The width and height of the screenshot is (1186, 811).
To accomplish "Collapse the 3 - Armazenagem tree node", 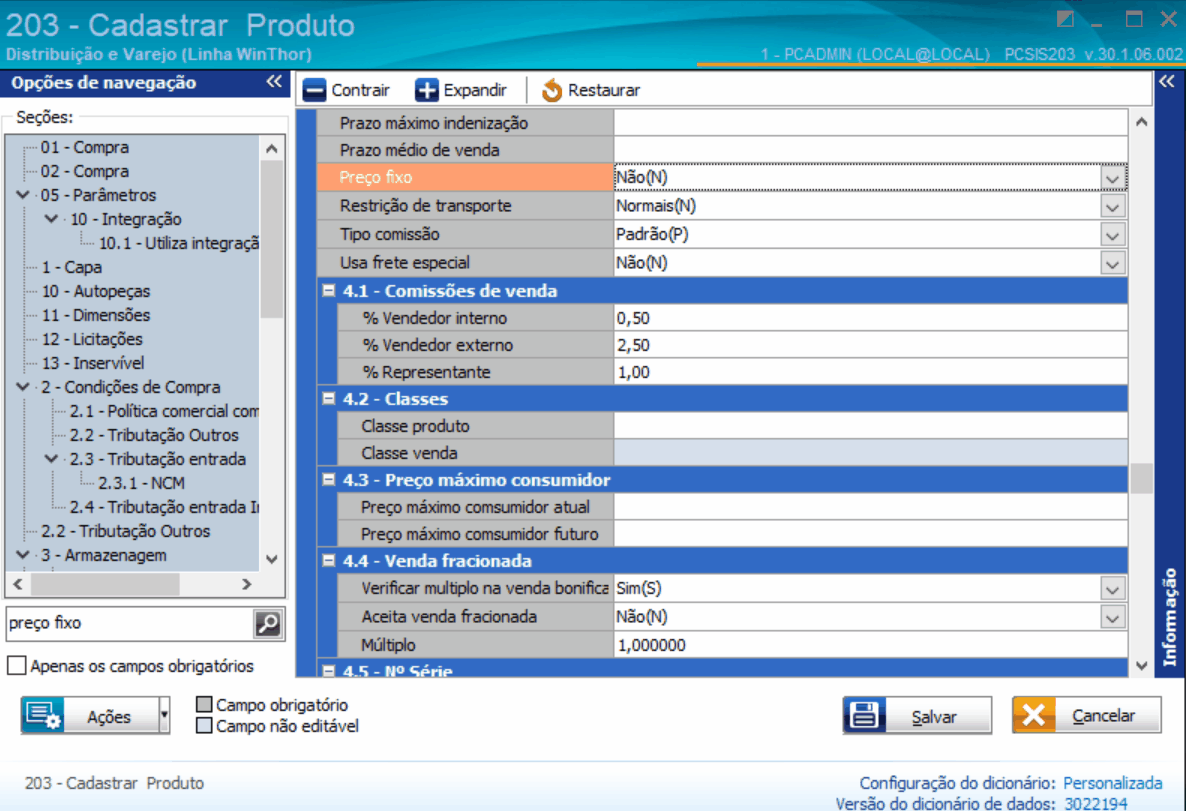I will [x=23, y=555].
